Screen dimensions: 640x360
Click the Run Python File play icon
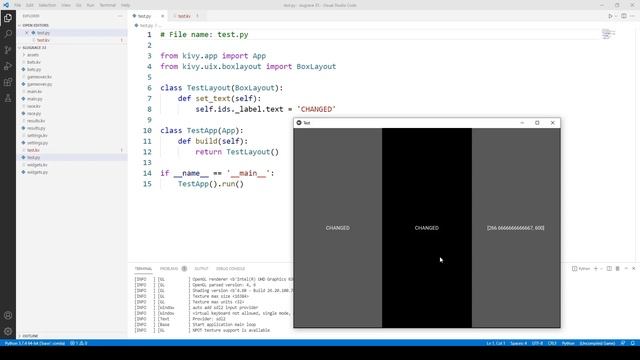(610, 16)
